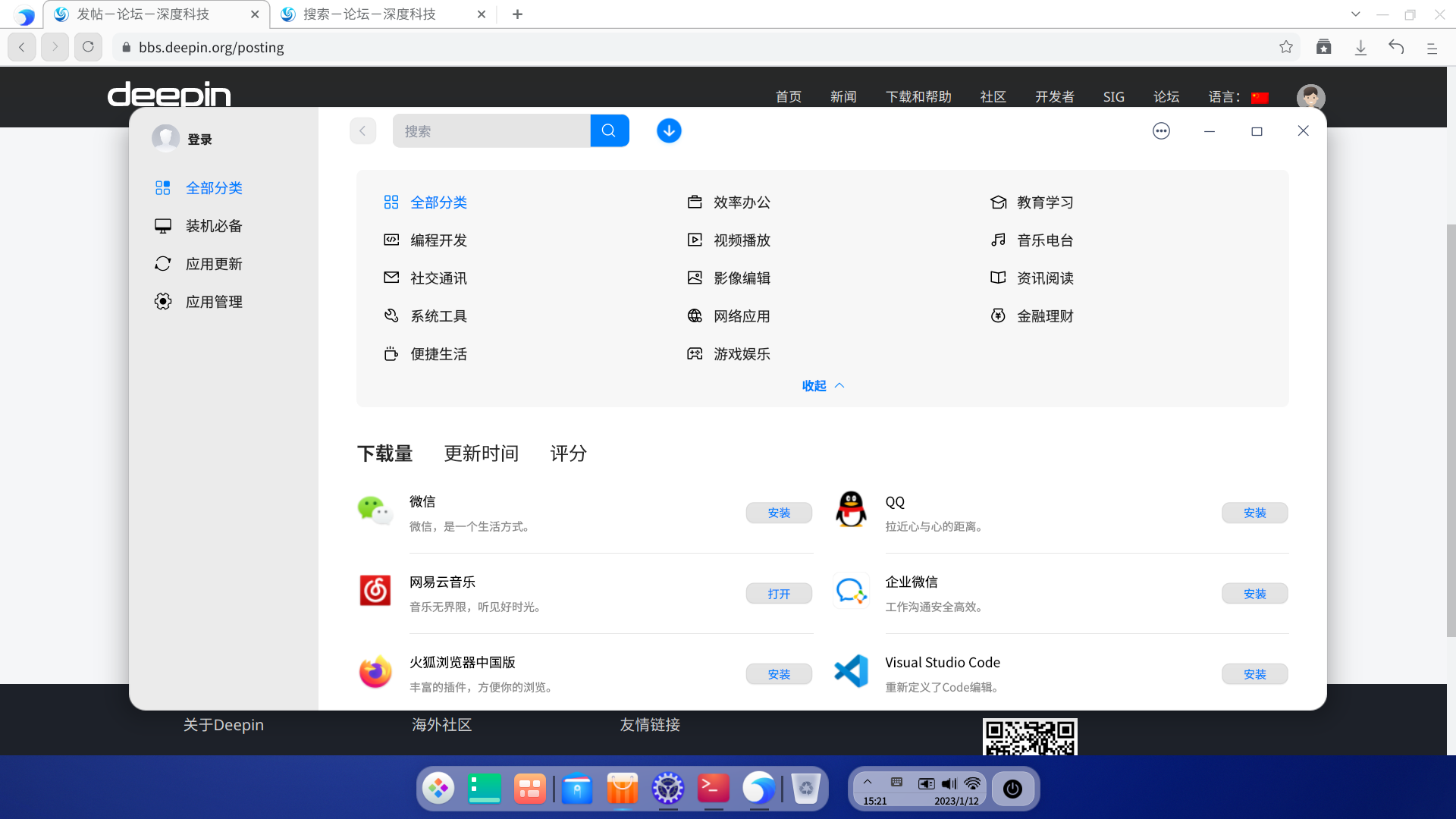Click the 微信 app icon
Viewport: 1456px width, 819px height.
[375, 510]
